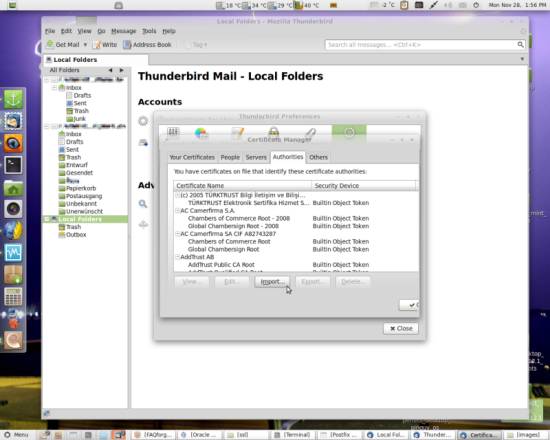Open Attachments pane in Thunderbird Preferences
550x440 pixels.
pos(310,133)
